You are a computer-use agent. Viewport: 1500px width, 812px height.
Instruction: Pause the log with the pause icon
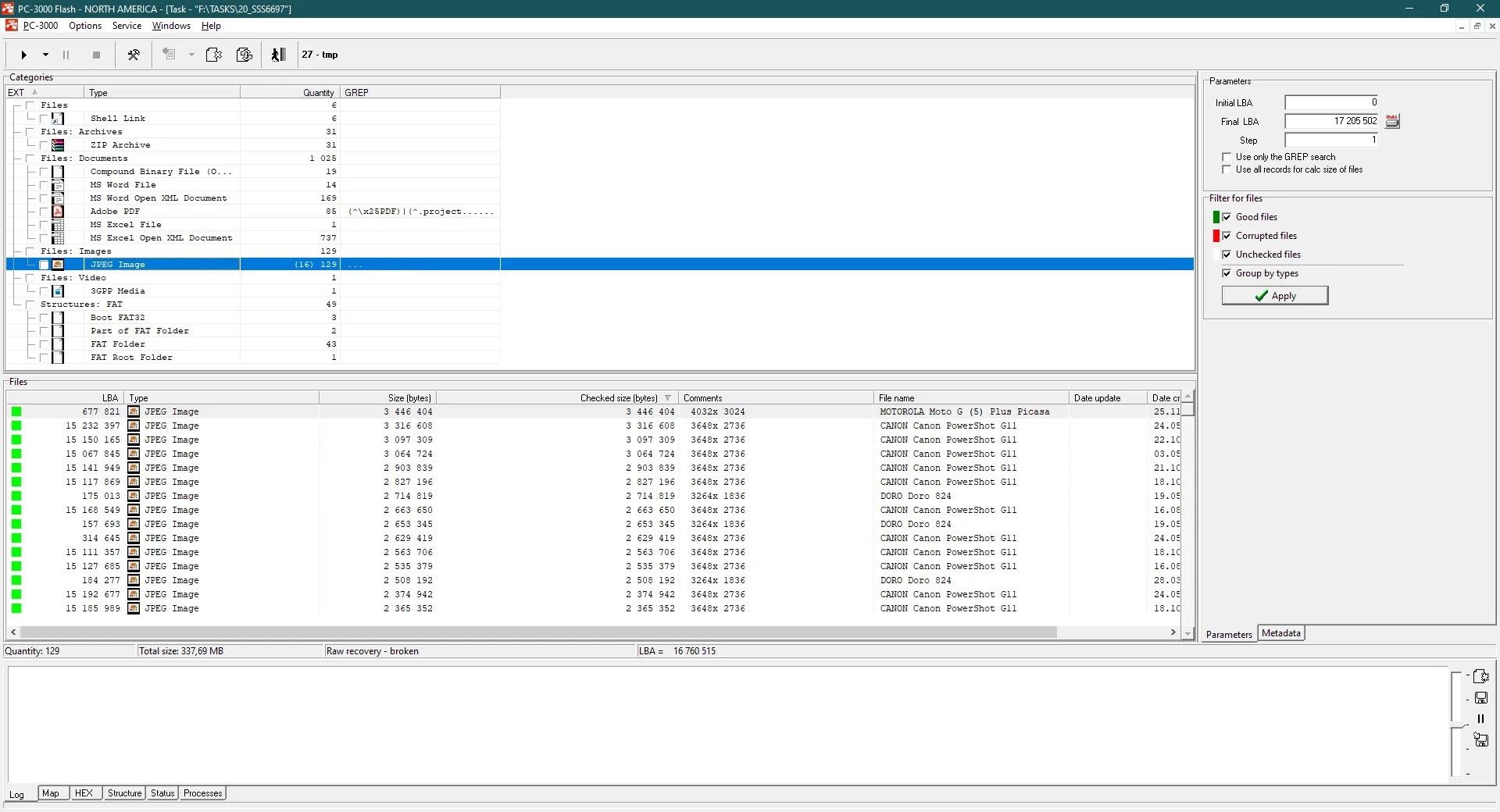pos(1480,719)
